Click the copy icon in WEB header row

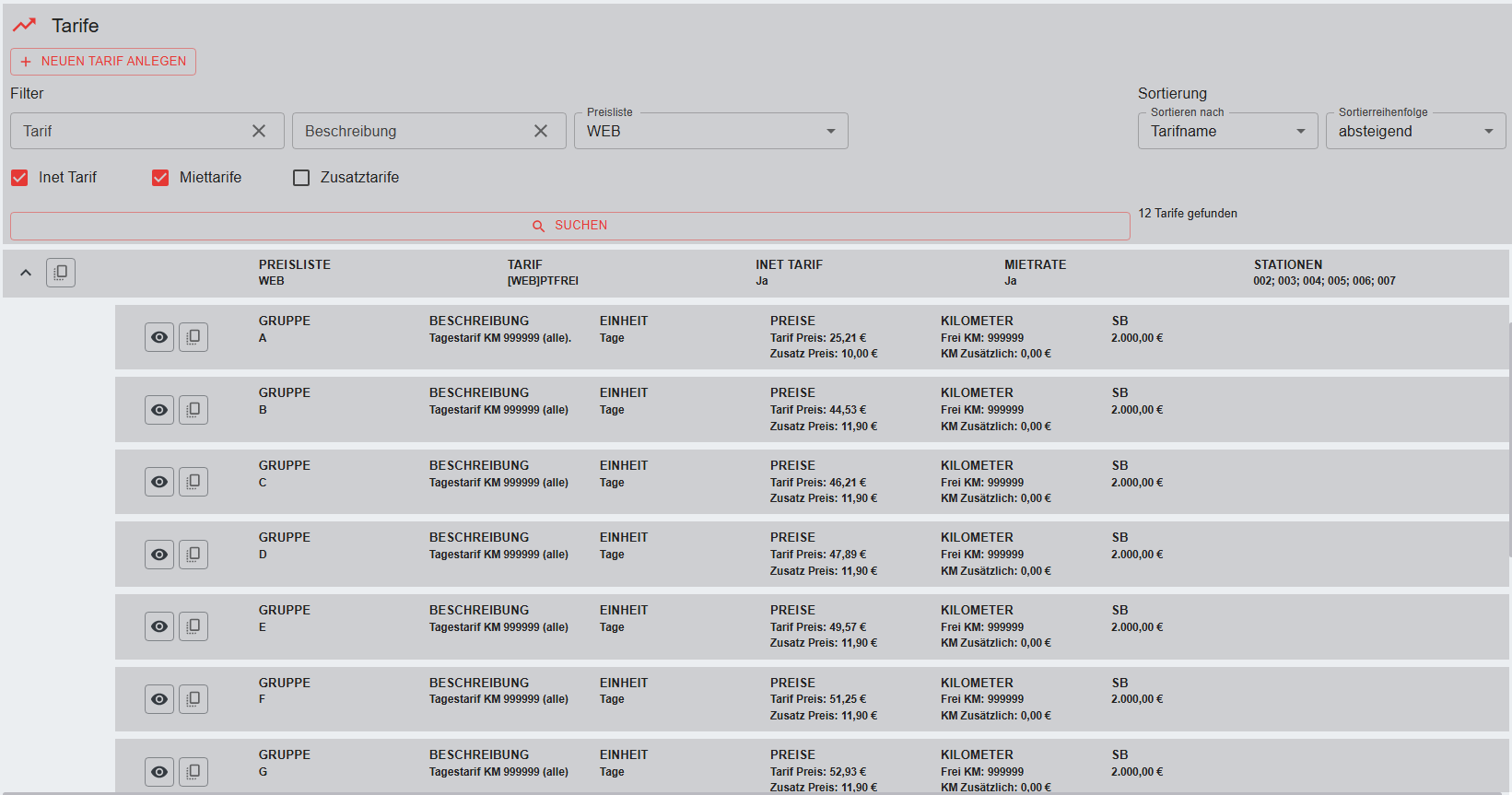pyautogui.click(x=61, y=273)
